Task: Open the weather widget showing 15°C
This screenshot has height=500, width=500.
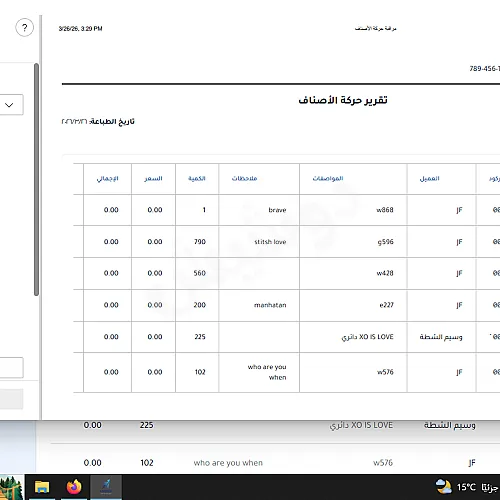Action: 466,487
